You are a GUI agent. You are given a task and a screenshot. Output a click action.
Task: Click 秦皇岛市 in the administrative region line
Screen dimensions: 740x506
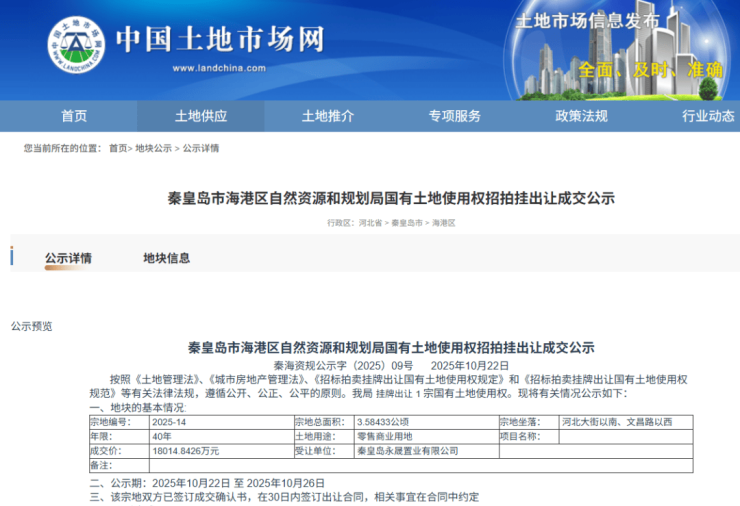point(407,223)
